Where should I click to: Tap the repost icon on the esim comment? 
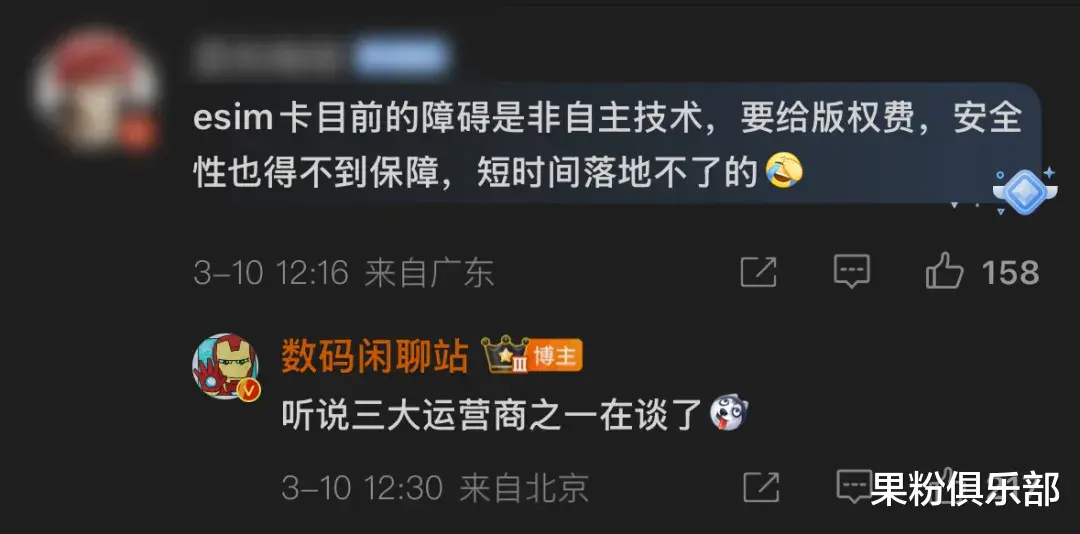[758, 272]
